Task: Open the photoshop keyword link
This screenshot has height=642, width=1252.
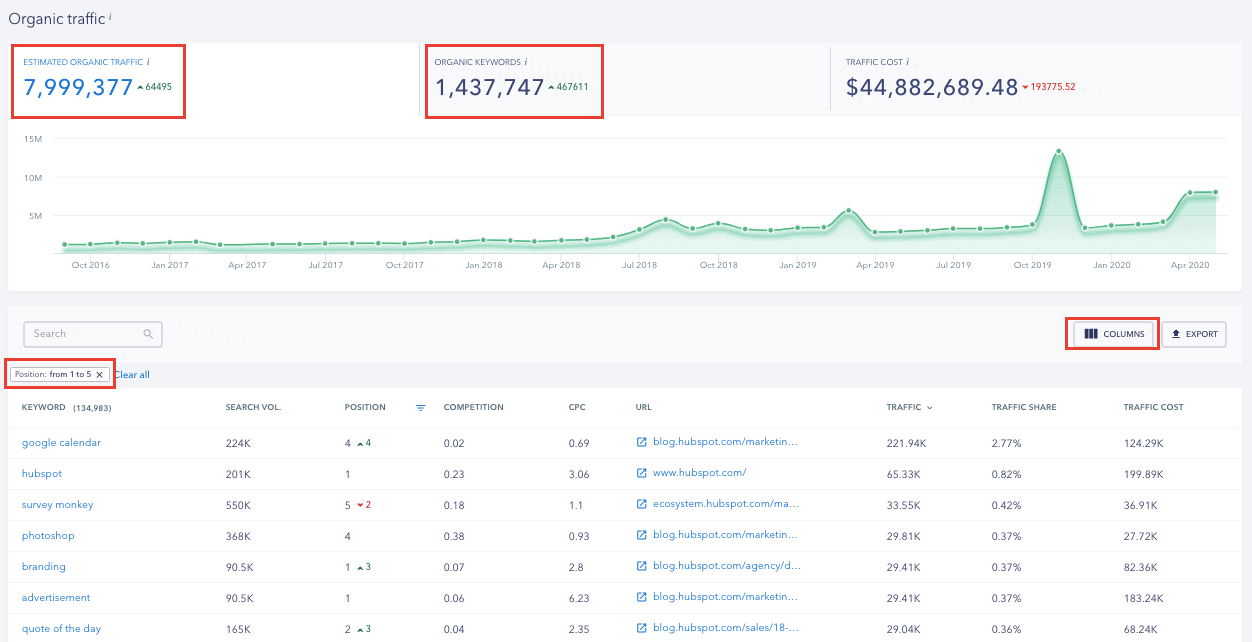Action: pyautogui.click(x=48, y=536)
